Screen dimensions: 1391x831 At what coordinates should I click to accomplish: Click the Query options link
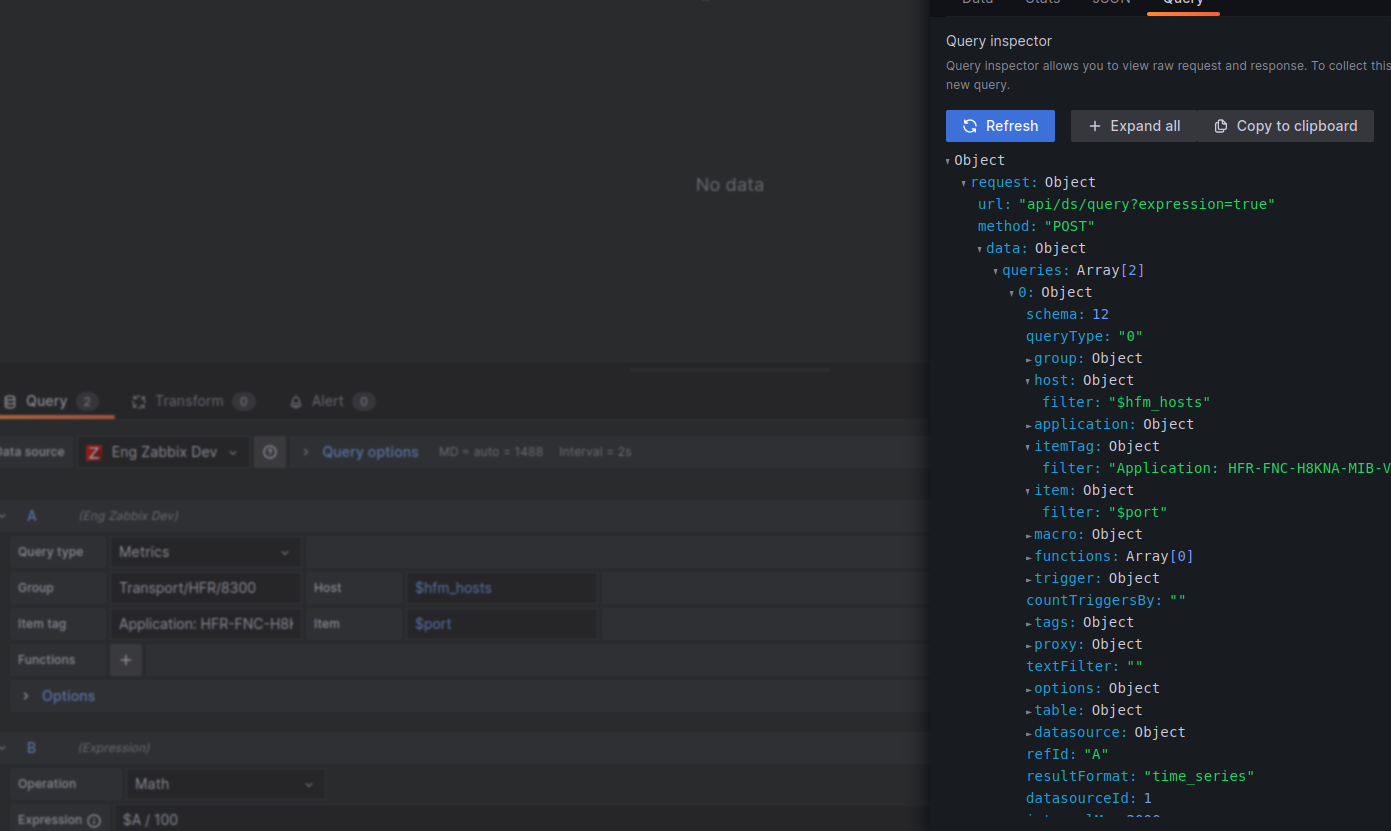pyautogui.click(x=370, y=451)
